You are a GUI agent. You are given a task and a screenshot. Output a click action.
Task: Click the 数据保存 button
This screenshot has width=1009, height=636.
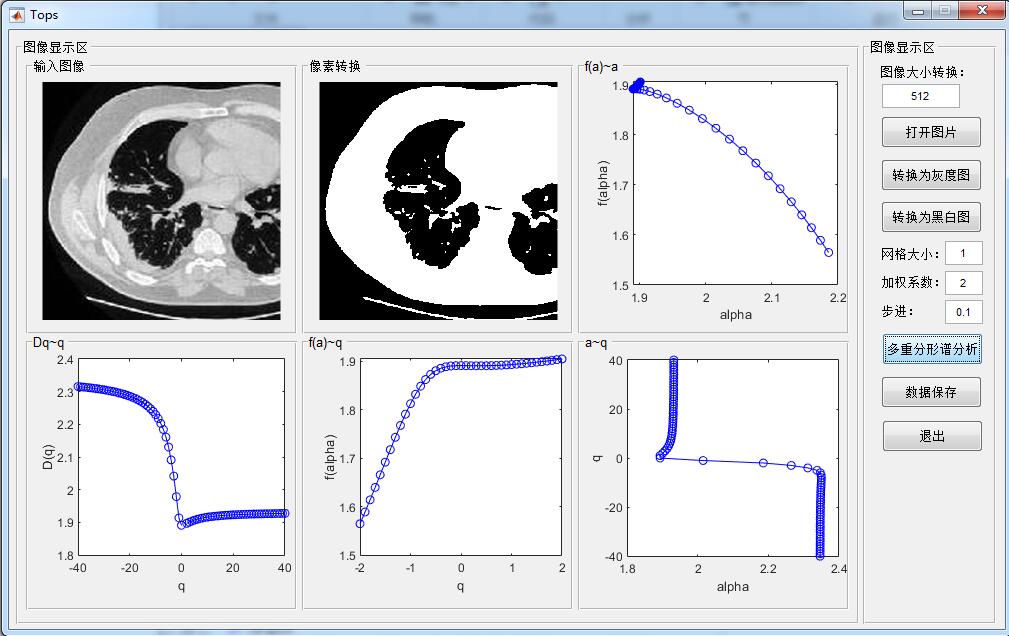tap(931, 392)
